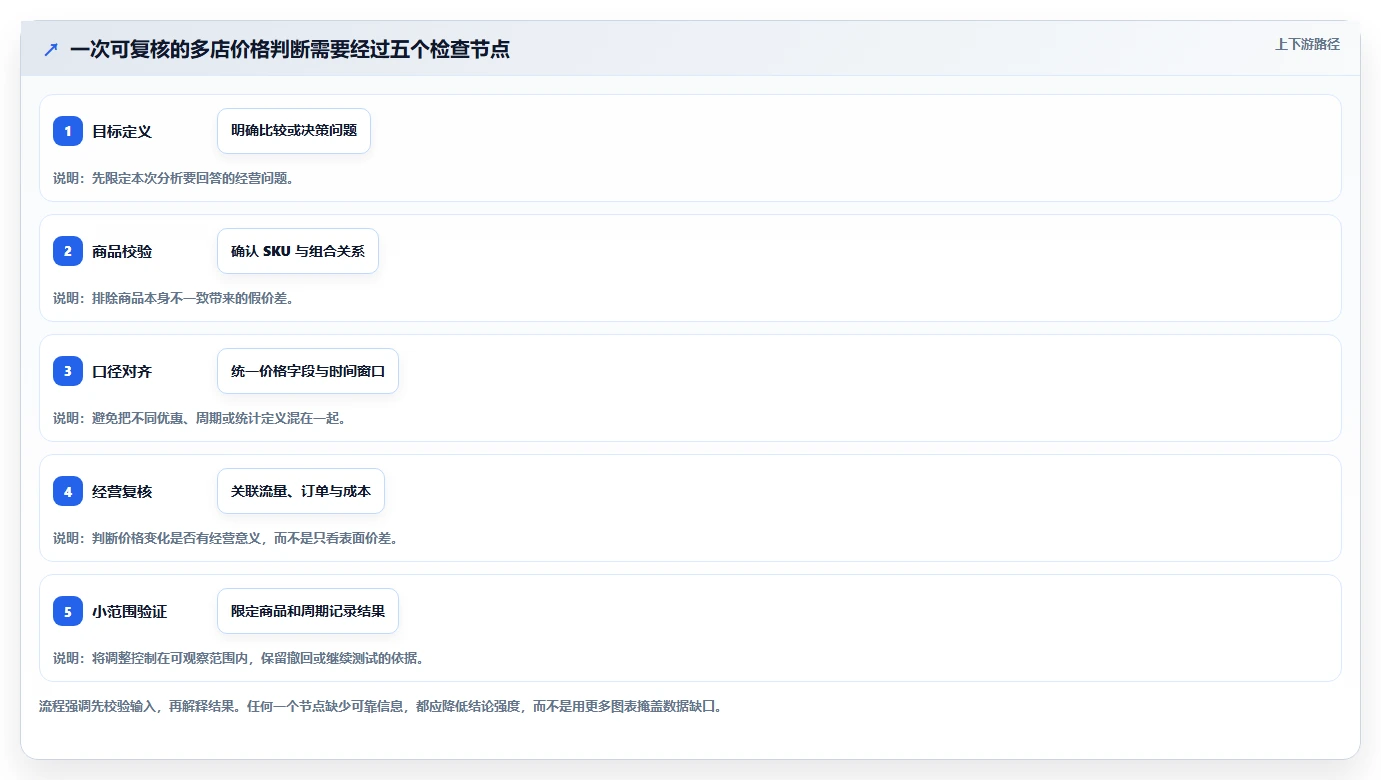The height and width of the screenshot is (780, 1381).
Task: Click the note about 将调整控制在可观察范围内
Action: coord(239,658)
